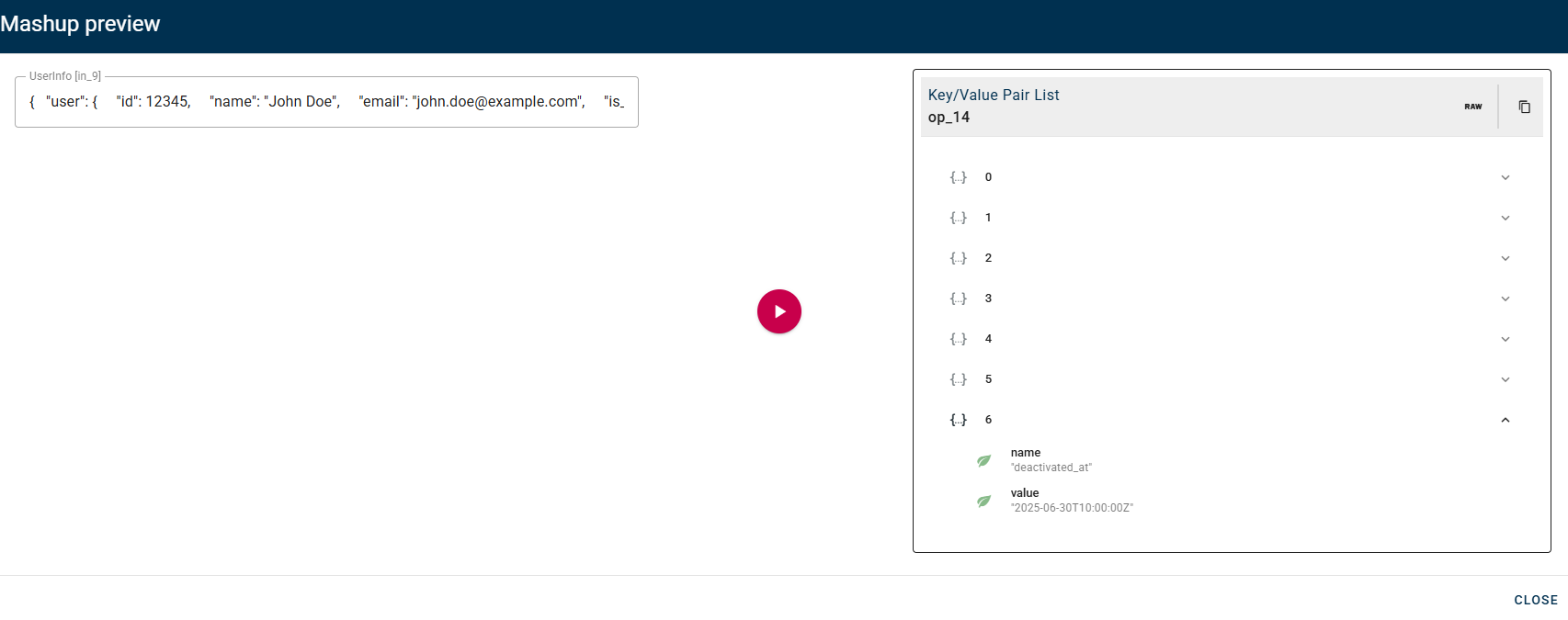Image resolution: width=1568 pixels, height=620 pixels.
Task: Click the object braces icon for item 4
Action: point(959,339)
